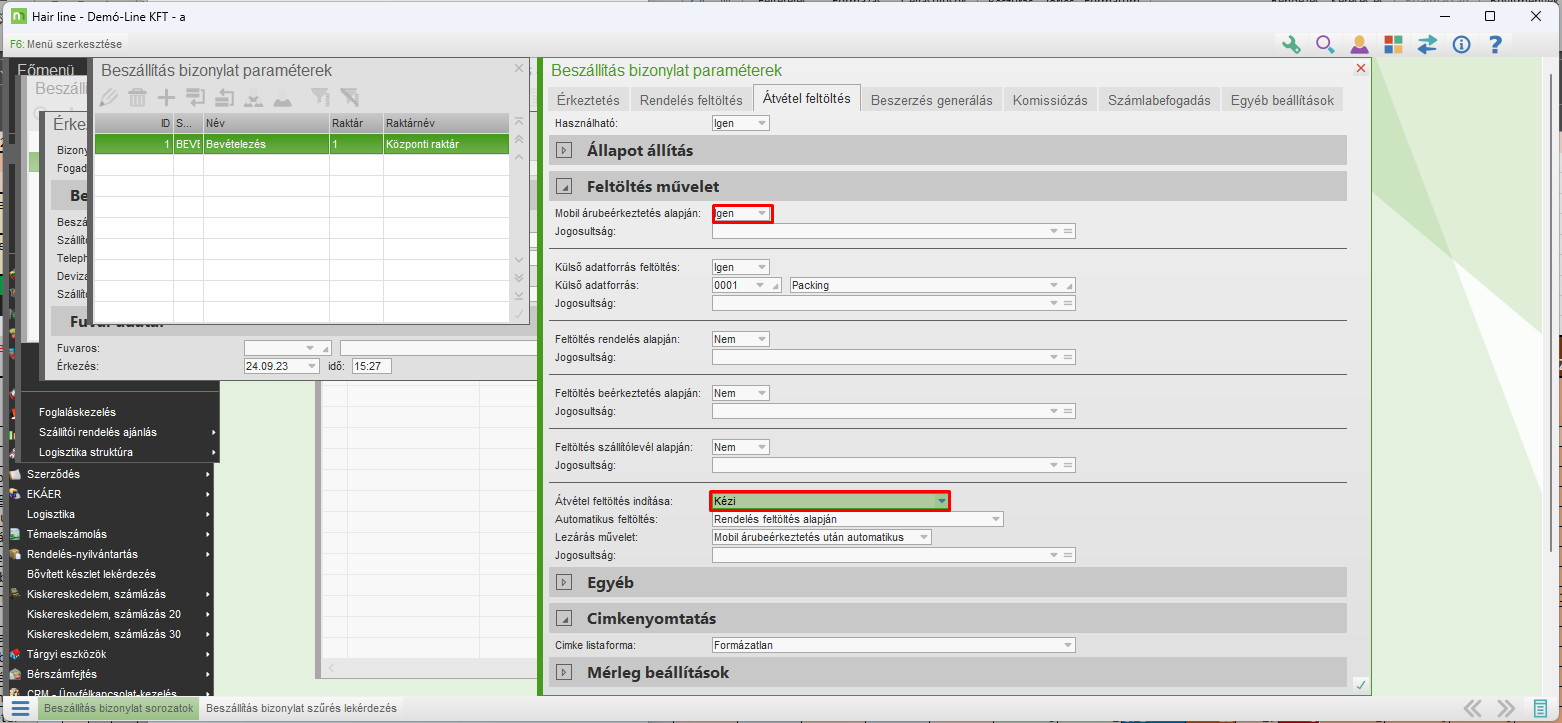
Task: Switch to the Érkeztetés tab
Action: (x=589, y=100)
